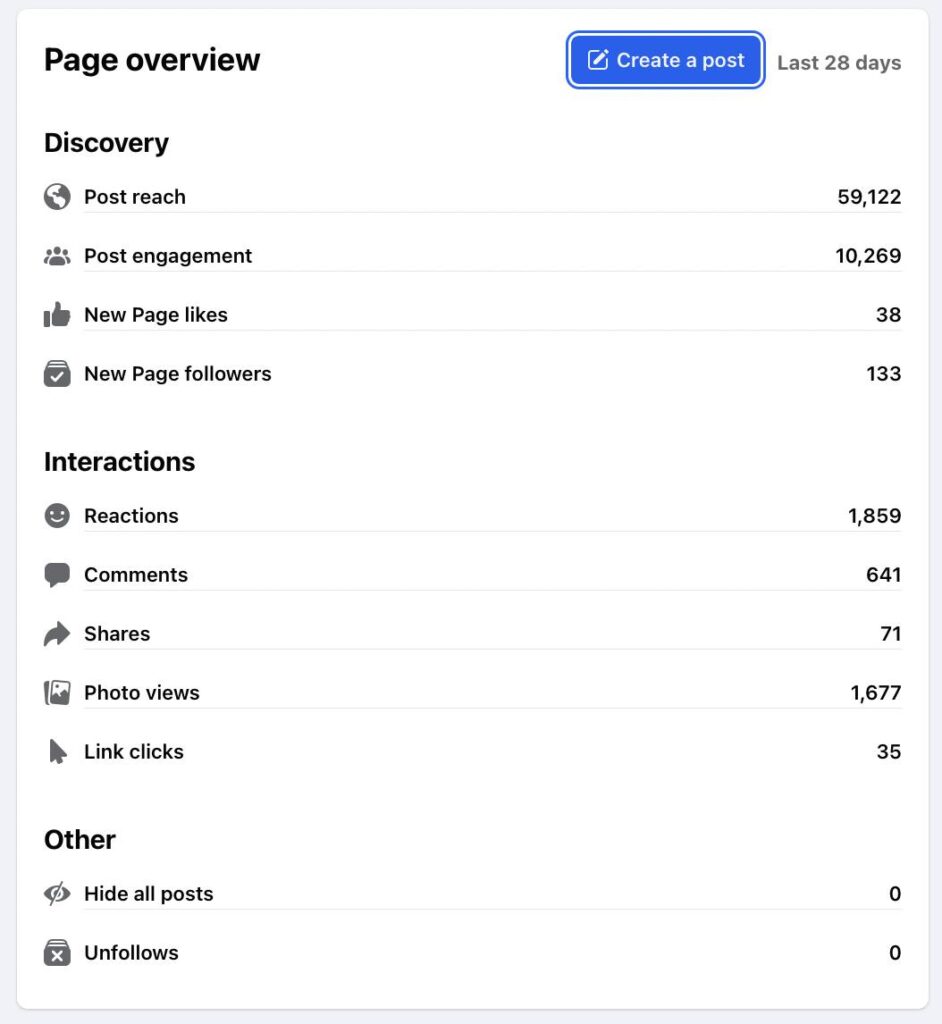Select the Photo views count 1,677
The image size is (942, 1024).
tap(875, 693)
